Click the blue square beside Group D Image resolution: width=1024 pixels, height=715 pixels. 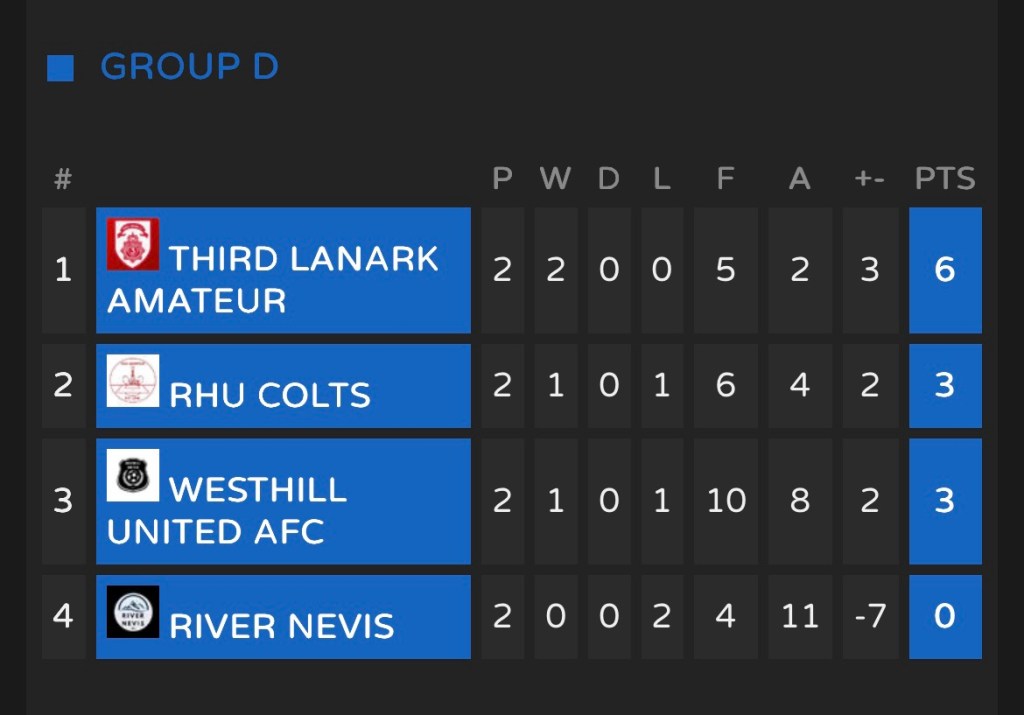click(x=61, y=68)
